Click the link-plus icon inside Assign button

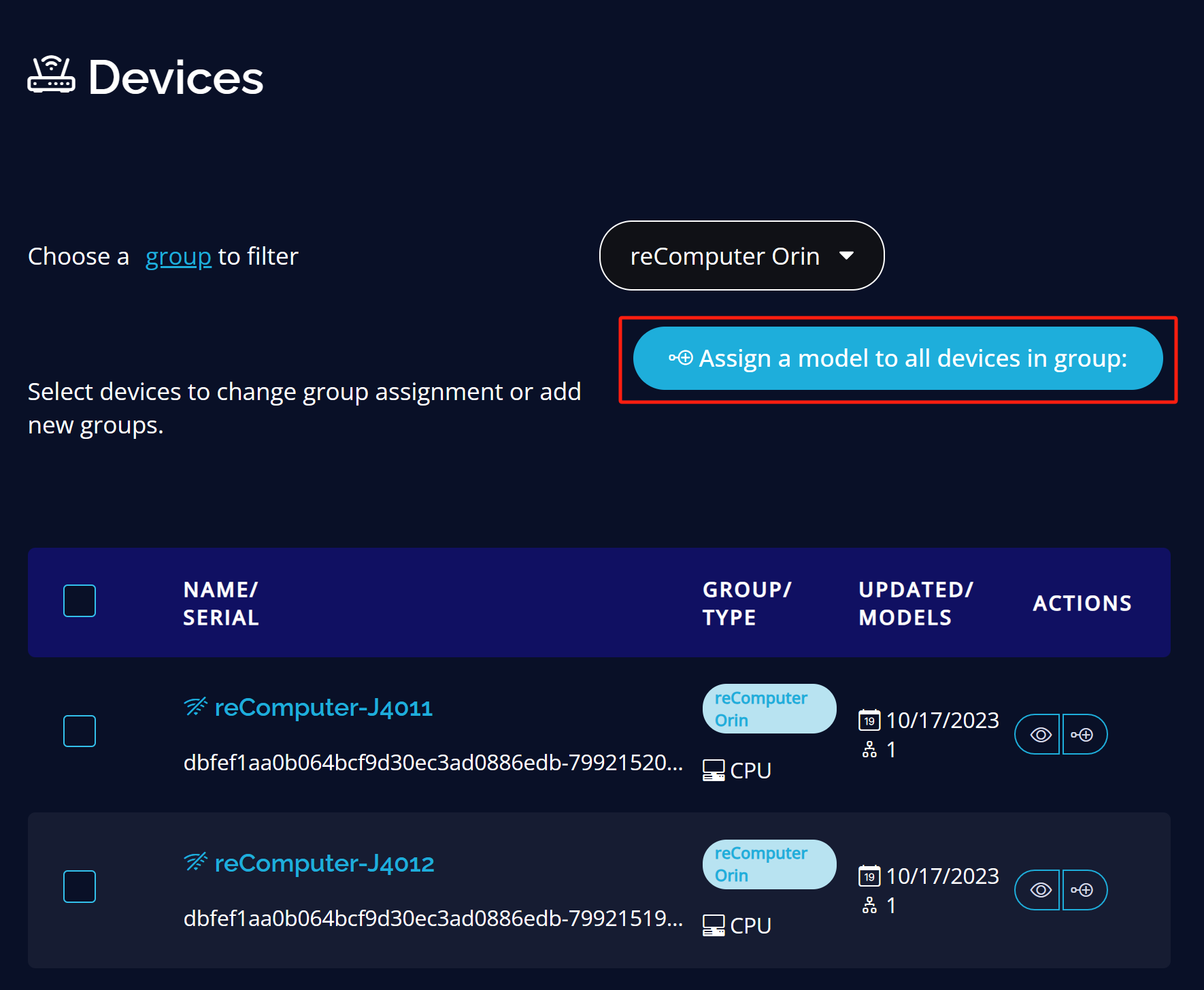(x=681, y=358)
